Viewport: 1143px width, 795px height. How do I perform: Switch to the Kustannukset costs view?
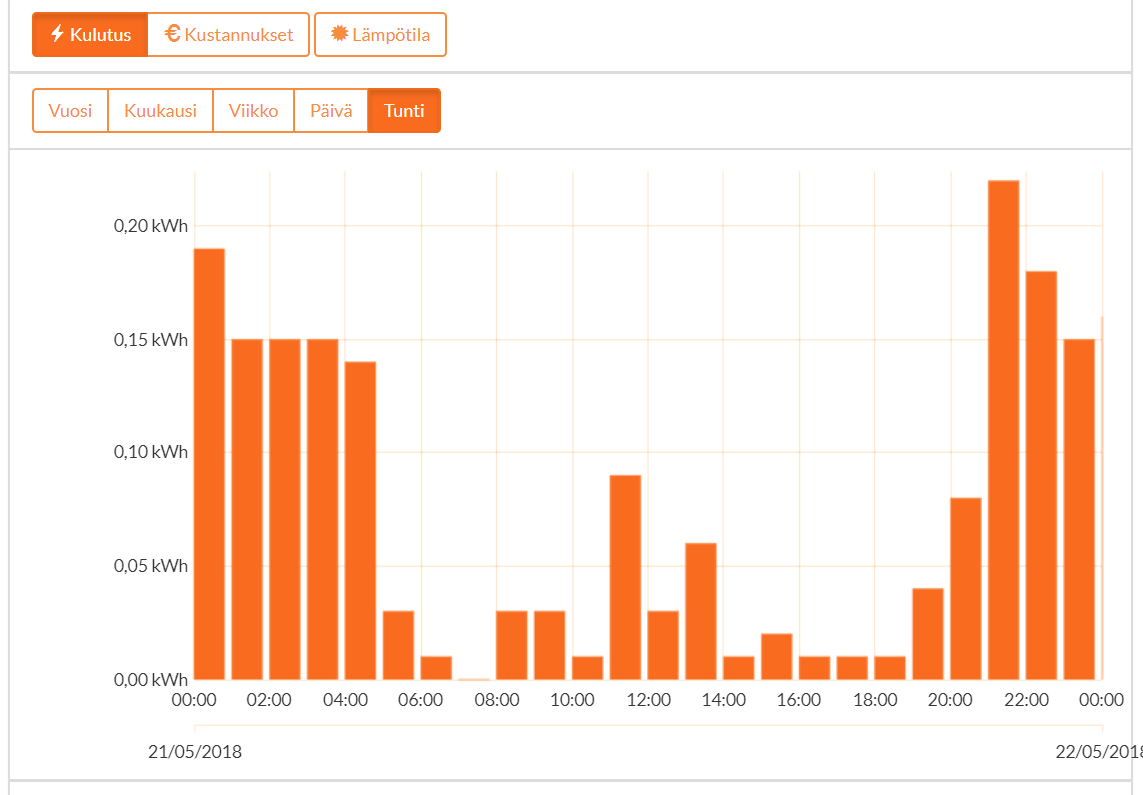click(228, 34)
